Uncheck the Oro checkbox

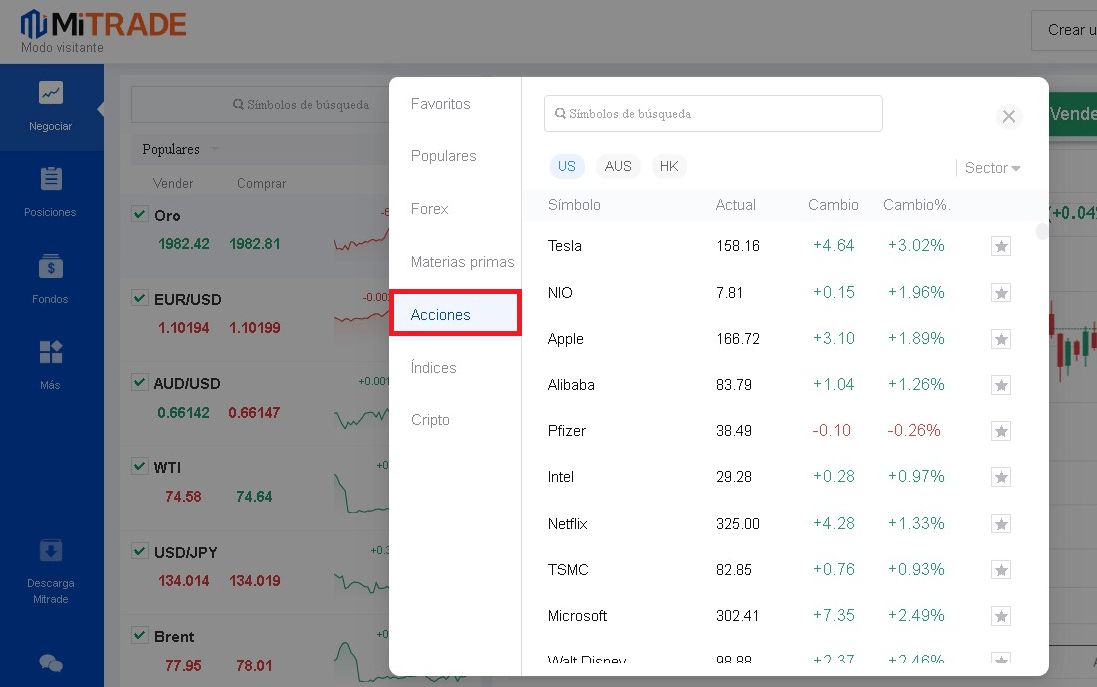pyautogui.click(x=139, y=214)
